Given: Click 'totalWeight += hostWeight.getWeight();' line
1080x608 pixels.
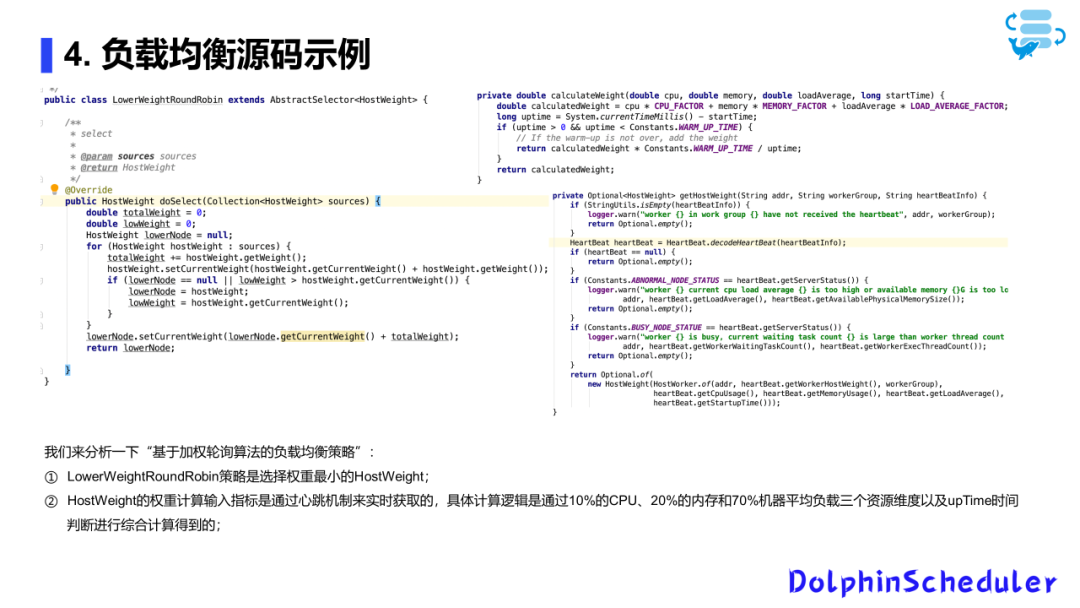Looking at the screenshot, I should pos(207,258).
